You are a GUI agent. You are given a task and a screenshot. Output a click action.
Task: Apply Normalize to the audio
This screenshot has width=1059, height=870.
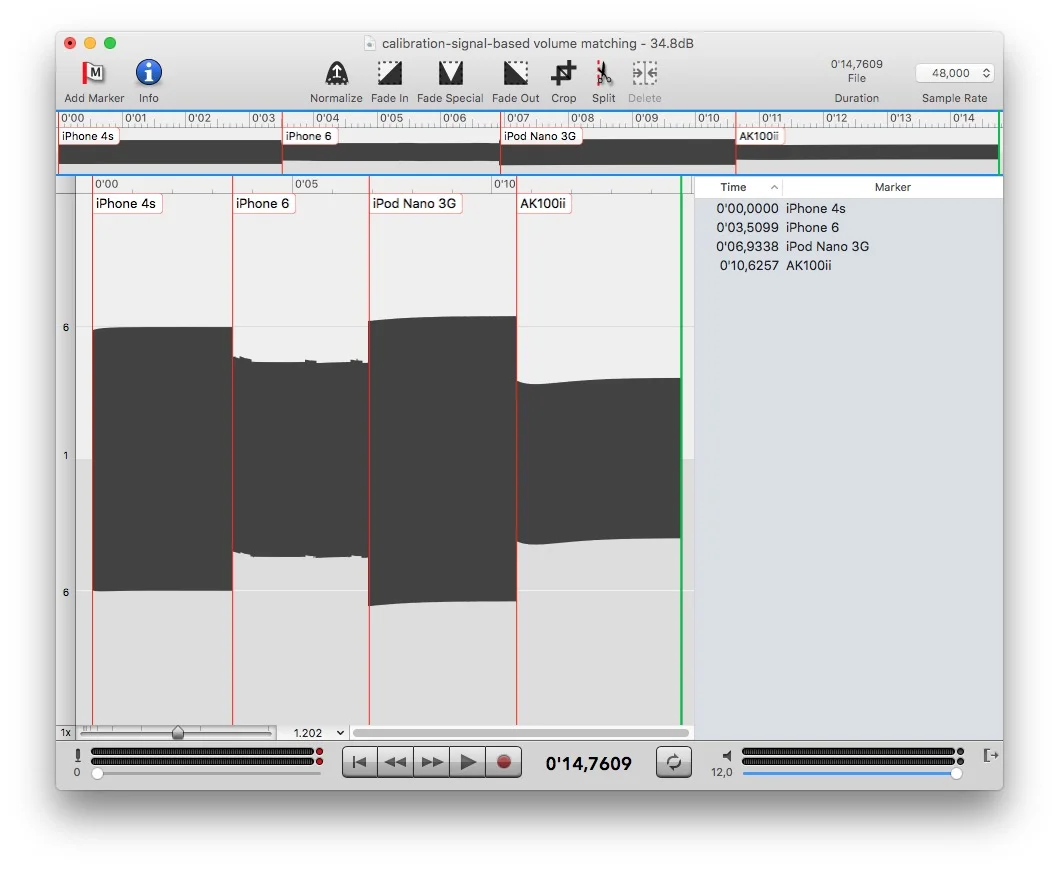[x=336, y=73]
